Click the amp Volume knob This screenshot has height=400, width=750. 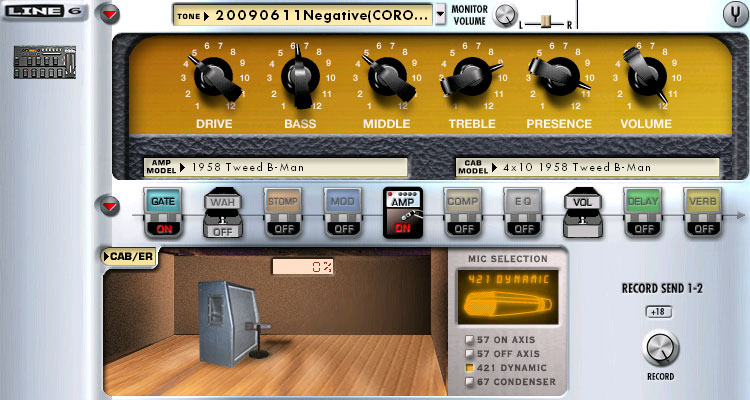[x=646, y=76]
